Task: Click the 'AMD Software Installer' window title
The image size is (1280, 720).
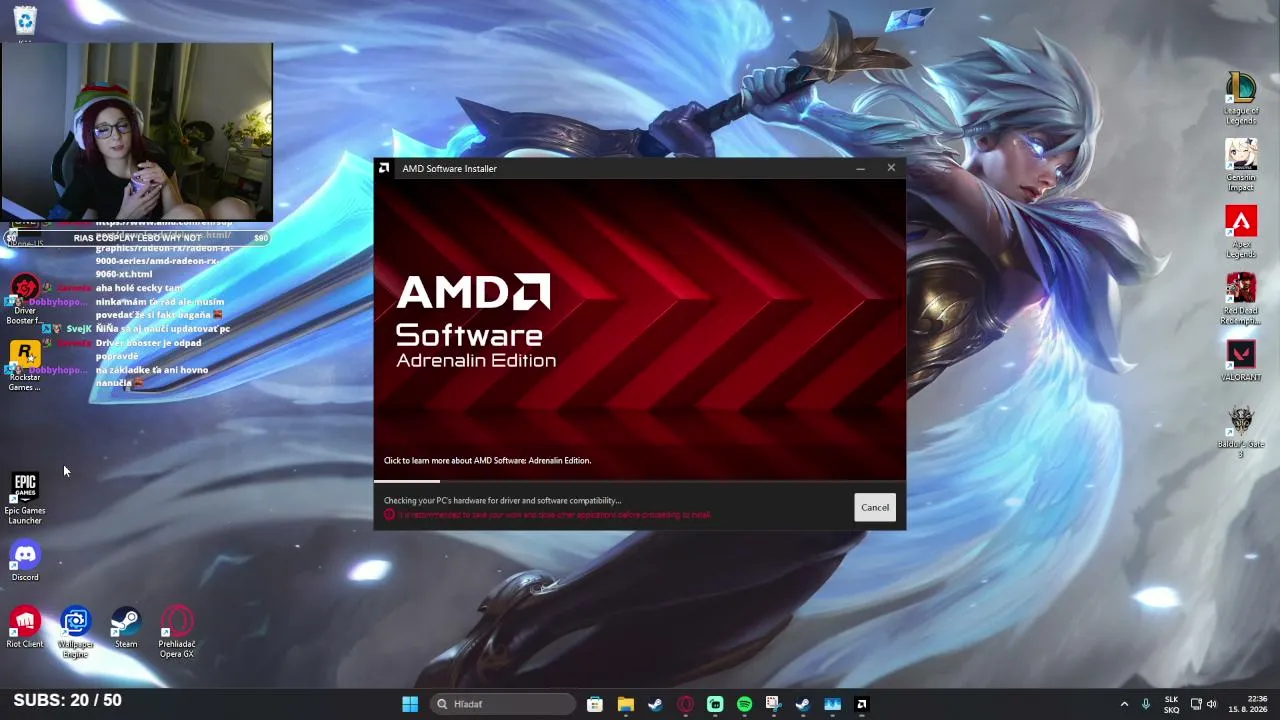Action: tap(449, 168)
